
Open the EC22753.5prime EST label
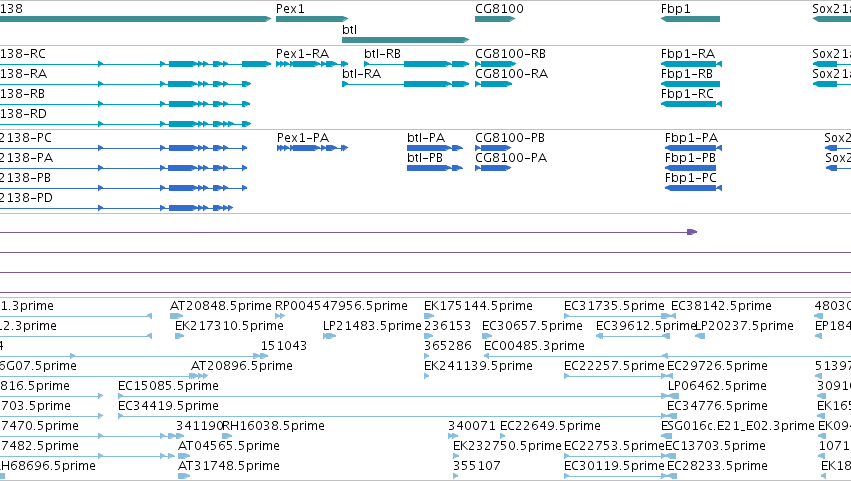(614, 447)
